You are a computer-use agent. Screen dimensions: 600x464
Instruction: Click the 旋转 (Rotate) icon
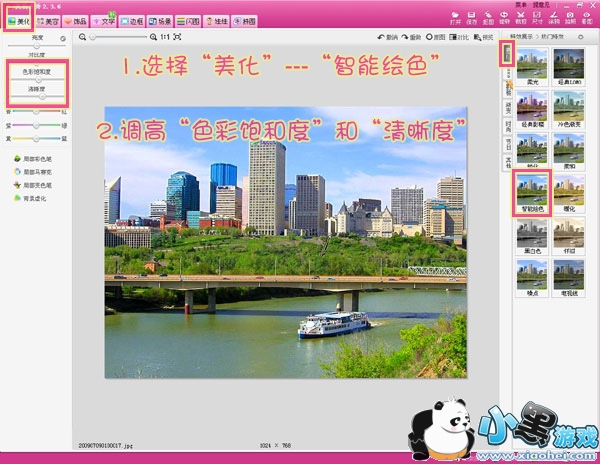[504, 18]
